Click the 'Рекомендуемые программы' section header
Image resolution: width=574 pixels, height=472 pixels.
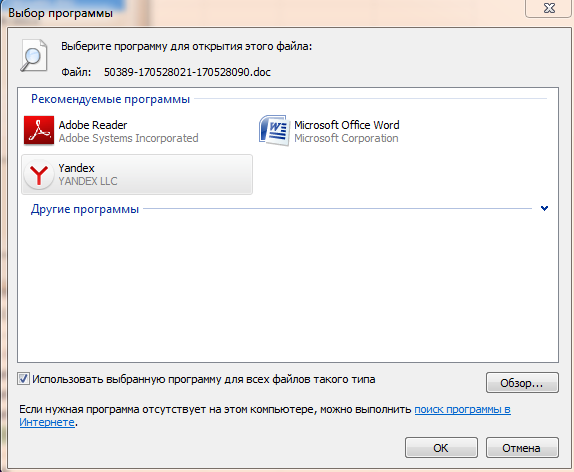tap(111, 99)
